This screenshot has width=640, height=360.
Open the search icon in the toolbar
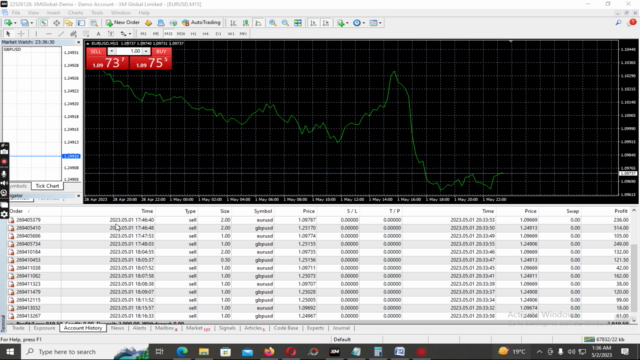[x=619, y=23]
